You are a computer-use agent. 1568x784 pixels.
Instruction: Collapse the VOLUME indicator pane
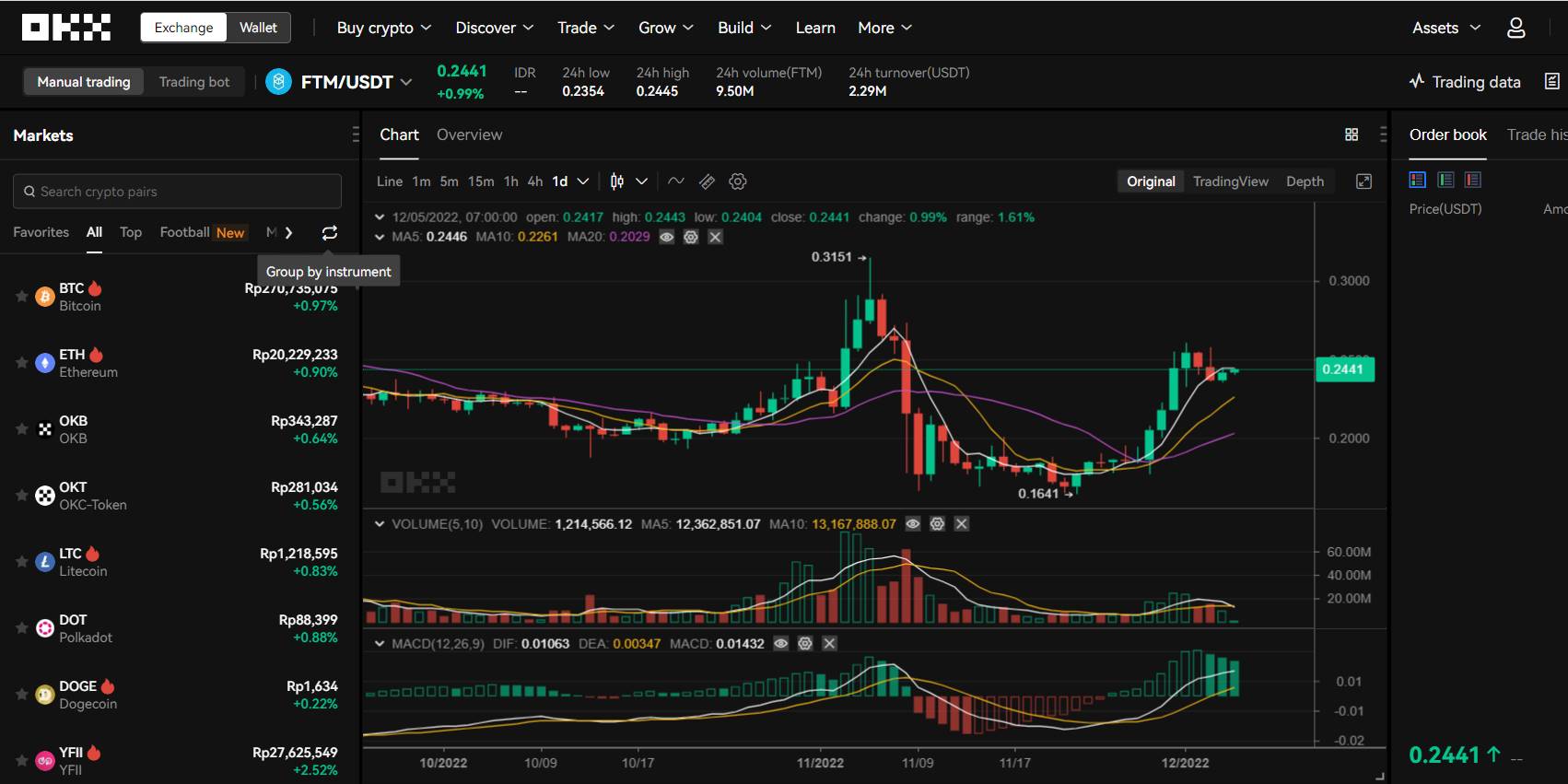[x=380, y=524]
